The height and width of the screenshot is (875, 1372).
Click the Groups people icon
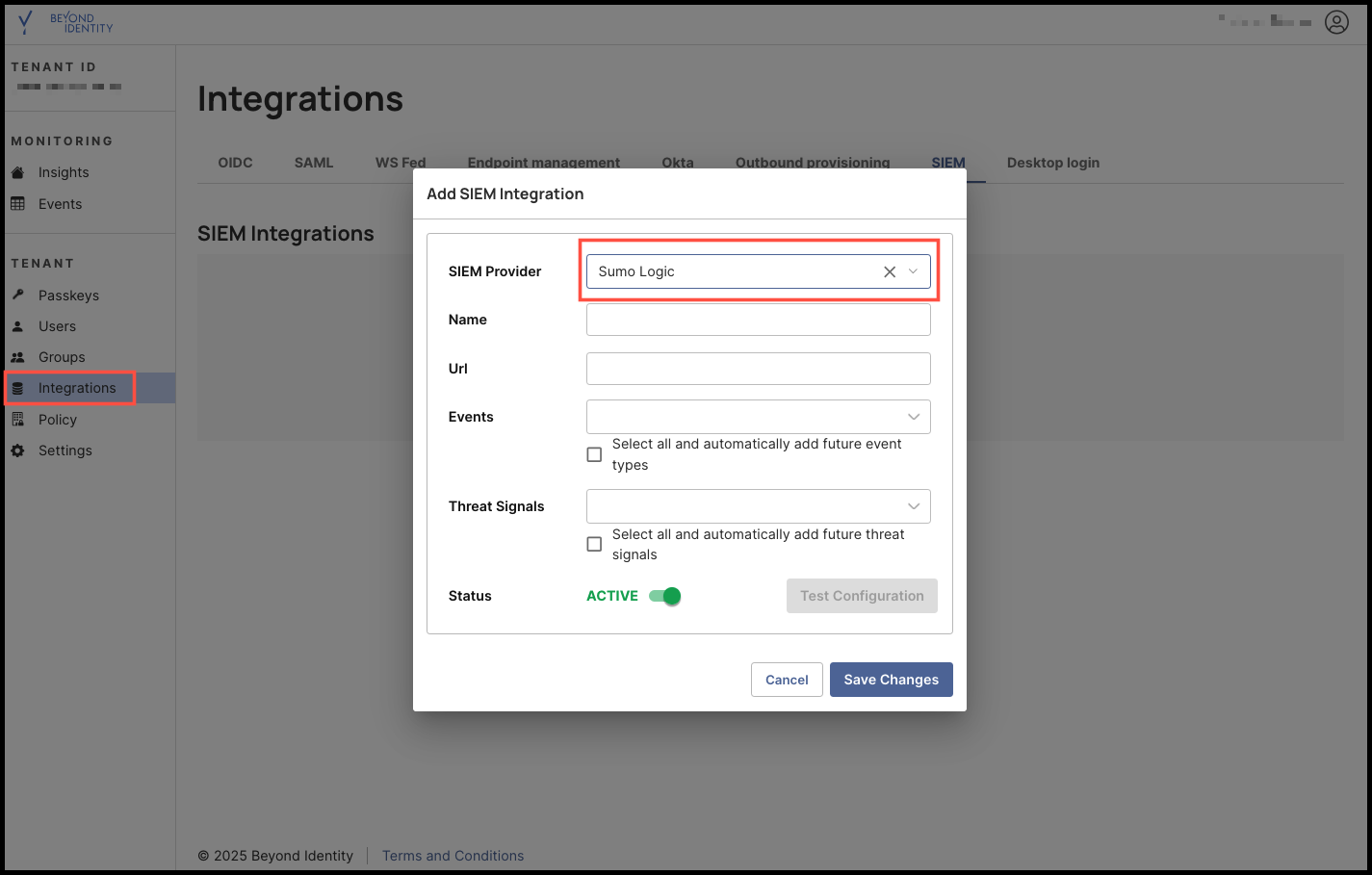tap(17, 357)
